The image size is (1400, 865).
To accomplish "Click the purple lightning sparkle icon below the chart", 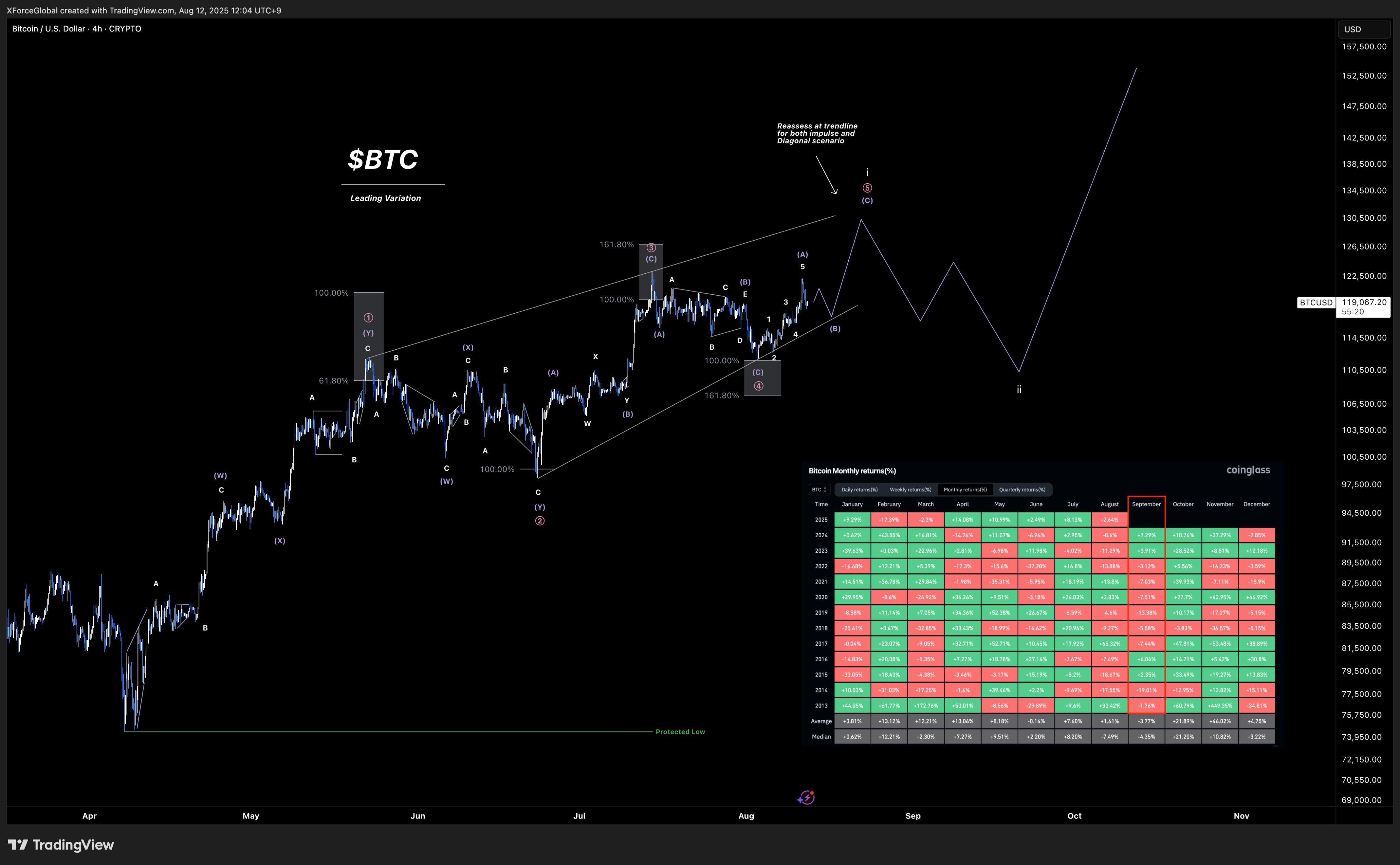I will 806,797.
